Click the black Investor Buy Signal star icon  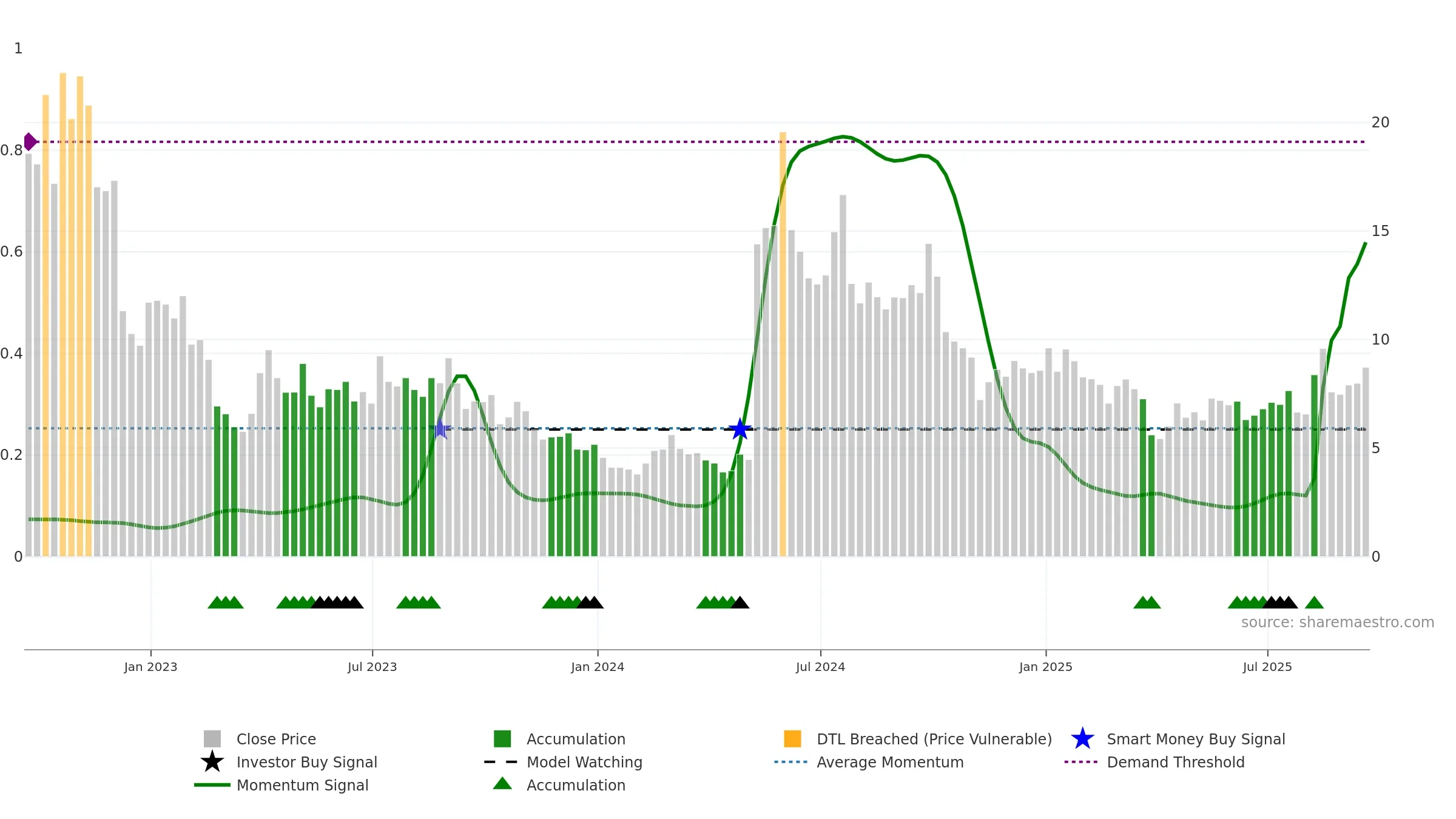(x=212, y=762)
